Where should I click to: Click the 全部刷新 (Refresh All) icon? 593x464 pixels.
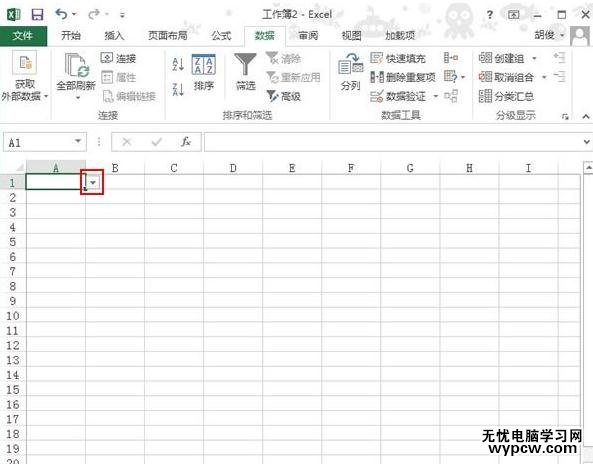[x=76, y=65]
